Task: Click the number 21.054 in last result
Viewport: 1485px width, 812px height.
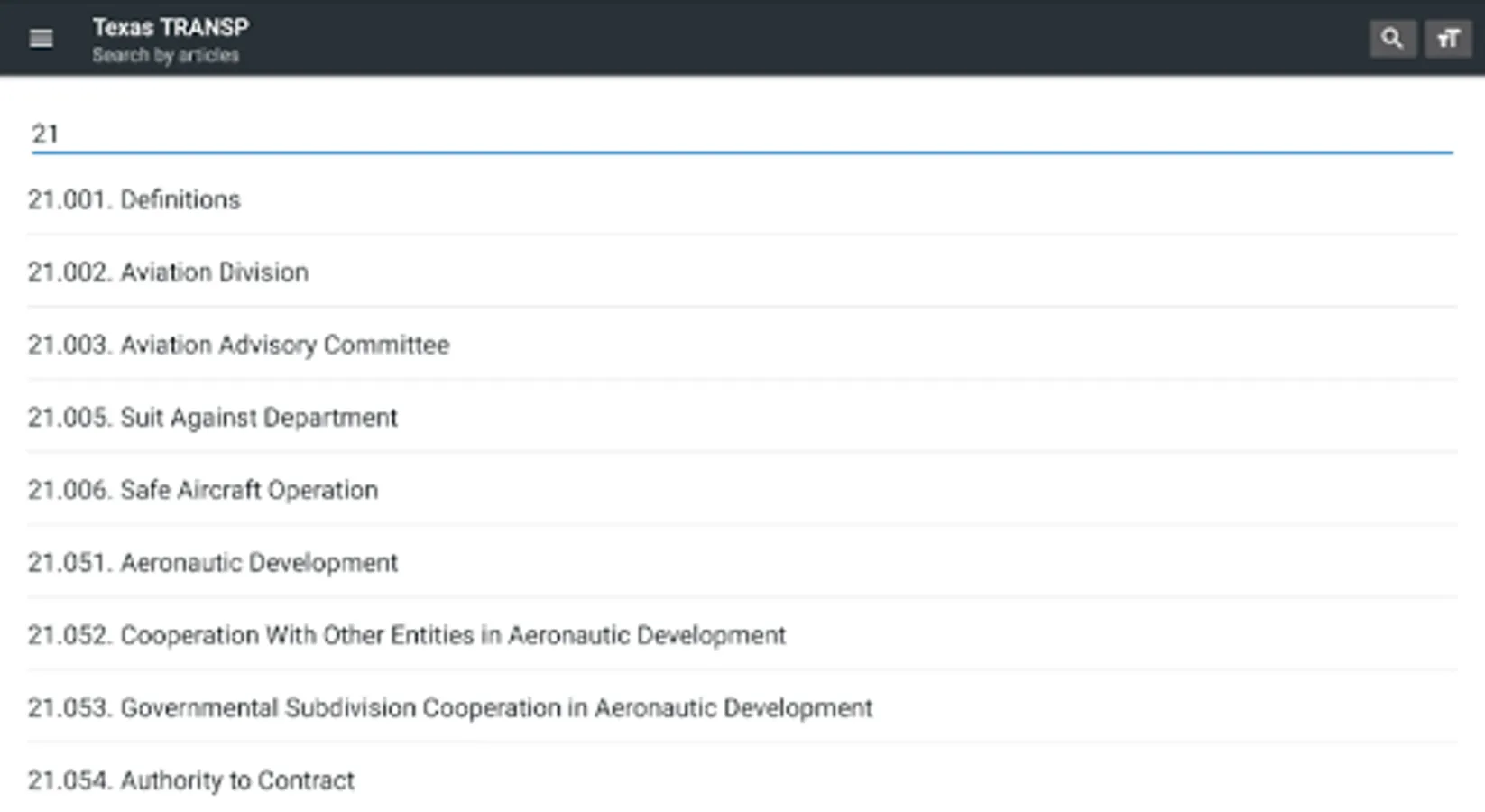Action: pyautogui.click(x=69, y=780)
